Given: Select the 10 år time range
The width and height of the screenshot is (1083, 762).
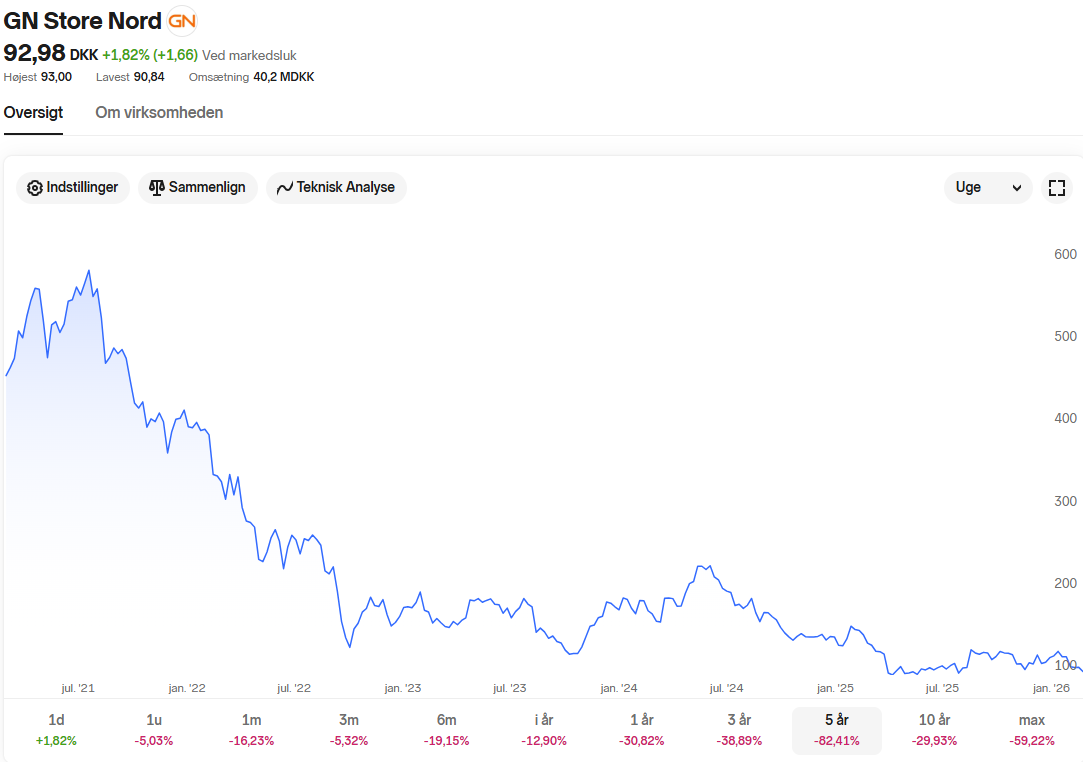Looking at the screenshot, I should pyautogui.click(x=935, y=730).
